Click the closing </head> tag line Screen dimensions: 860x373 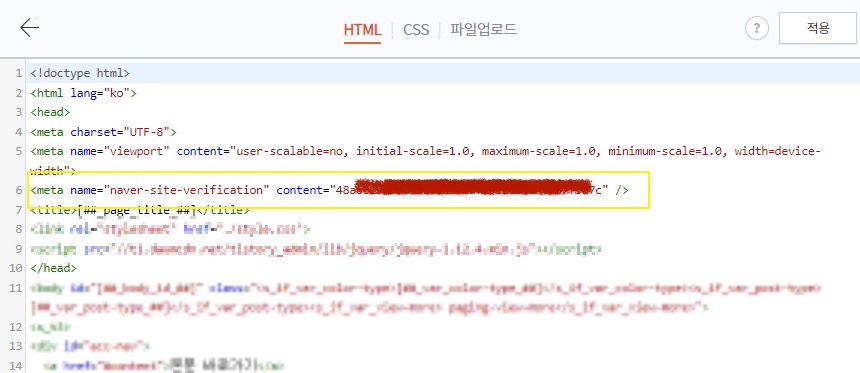tap(54, 268)
